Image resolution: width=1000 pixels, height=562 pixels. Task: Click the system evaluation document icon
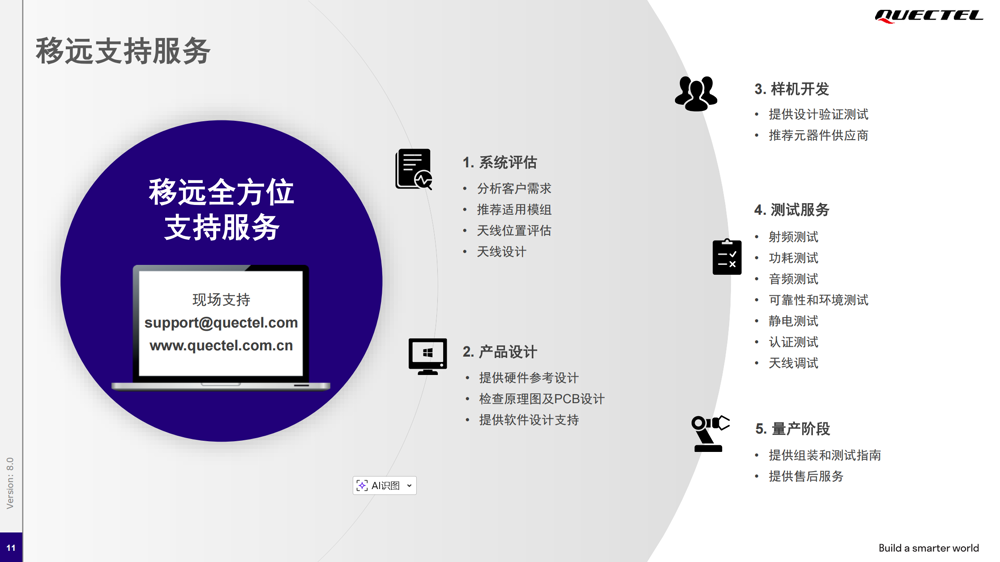point(413,169)
